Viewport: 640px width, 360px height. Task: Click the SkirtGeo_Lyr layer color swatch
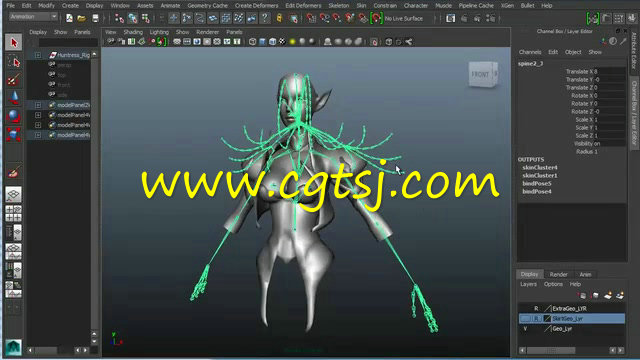(547, 318)
